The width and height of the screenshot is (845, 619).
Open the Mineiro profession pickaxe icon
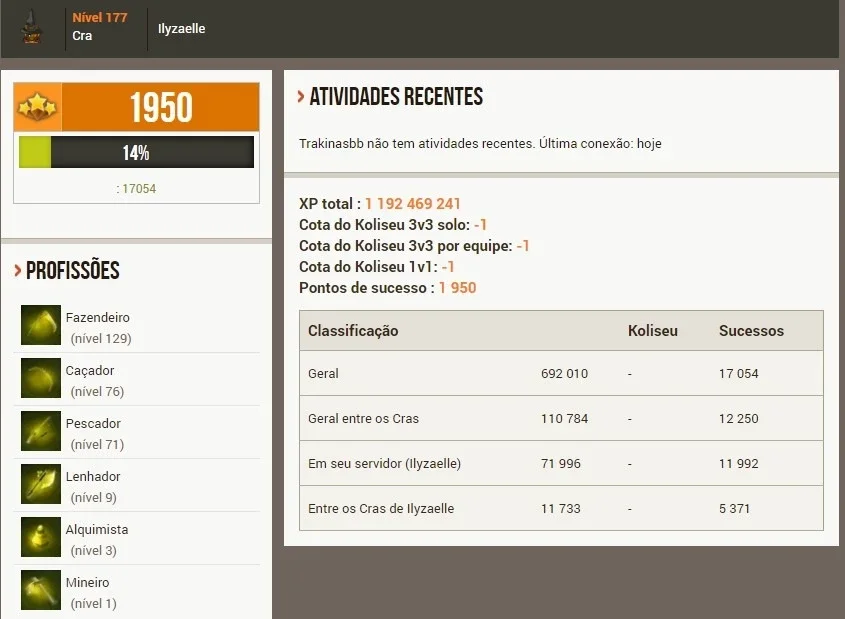point(41,590)
